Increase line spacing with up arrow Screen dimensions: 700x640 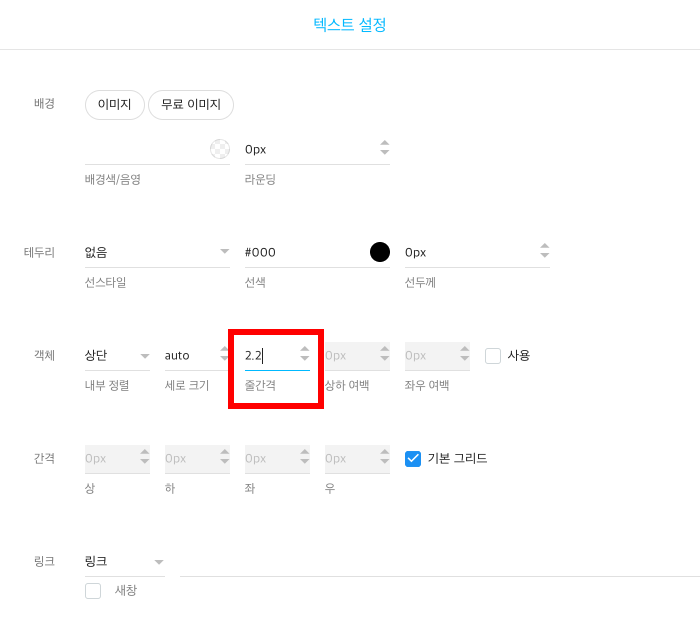pyautogui.click(x=304, y=349)
